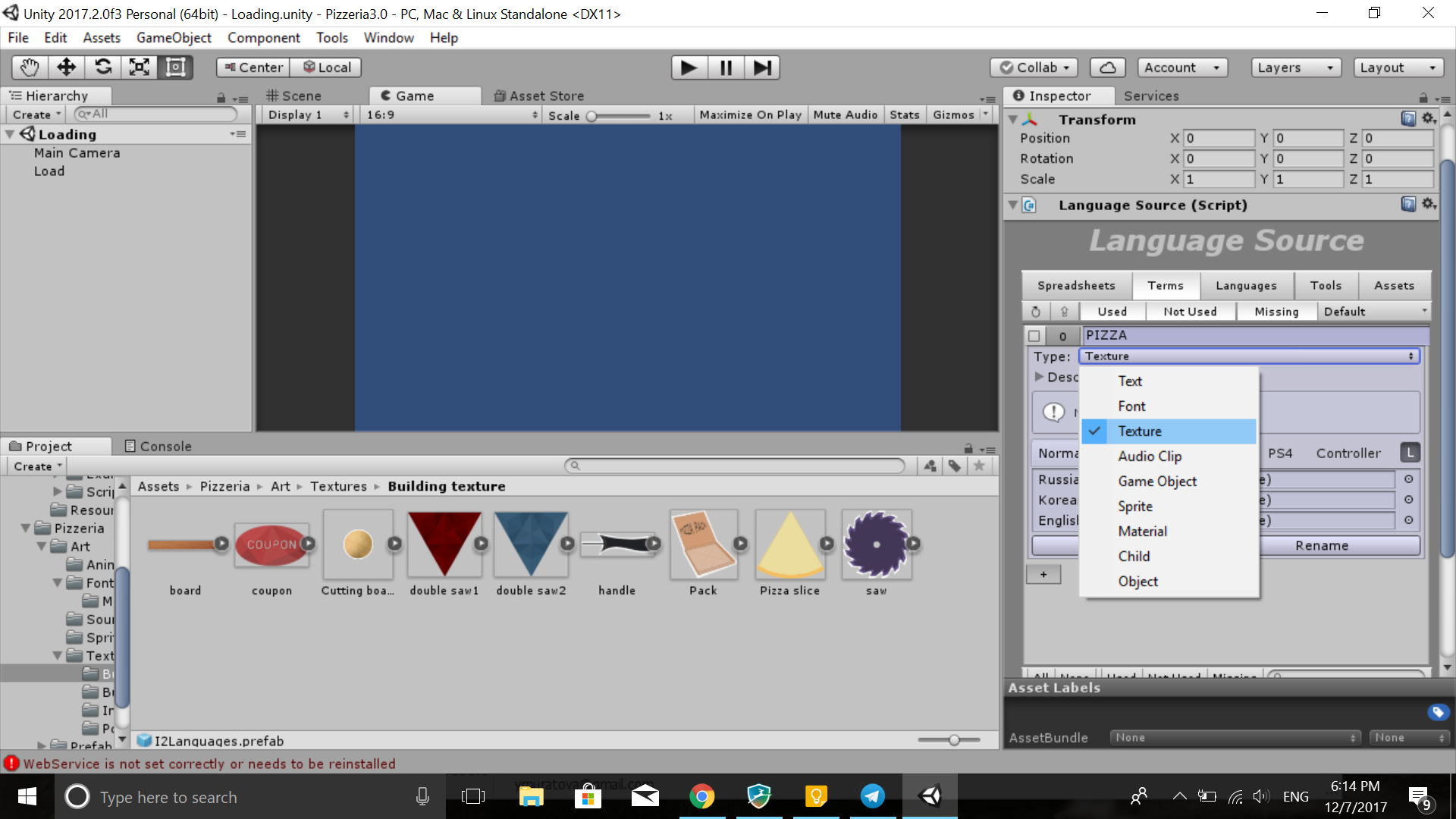Mute Audio in the Game view
This screenshot has height=819, width=1456.
(x=845, y=115)
